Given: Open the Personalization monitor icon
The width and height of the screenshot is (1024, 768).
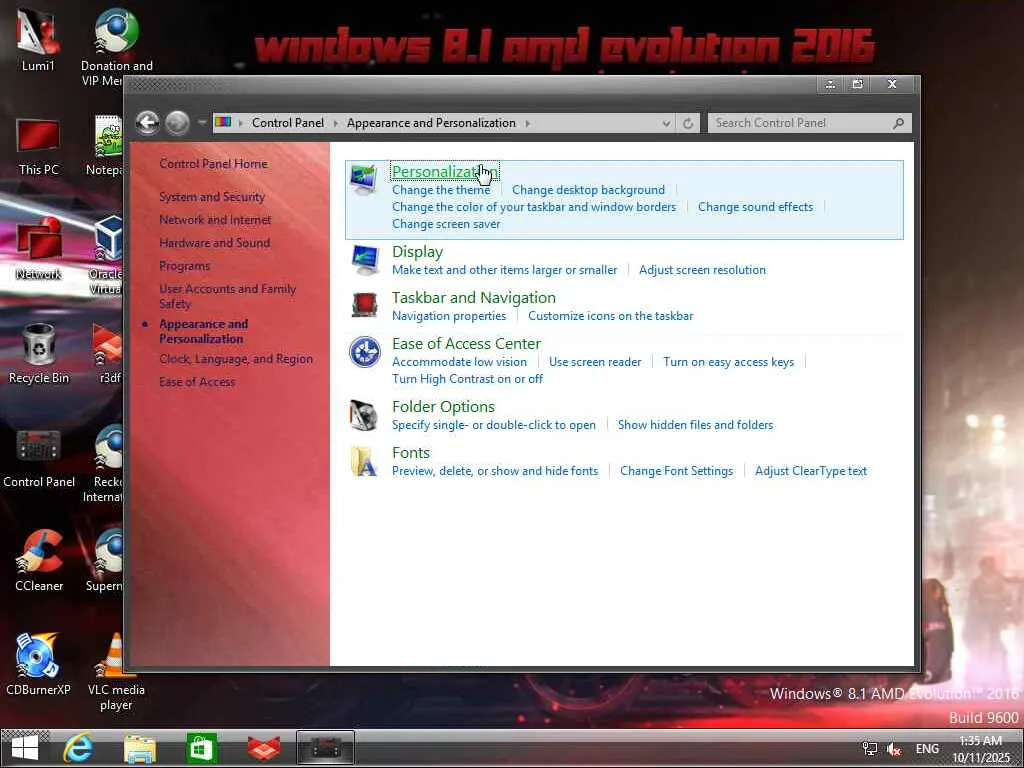Looking at the screenshot, I should click(364, 179).
